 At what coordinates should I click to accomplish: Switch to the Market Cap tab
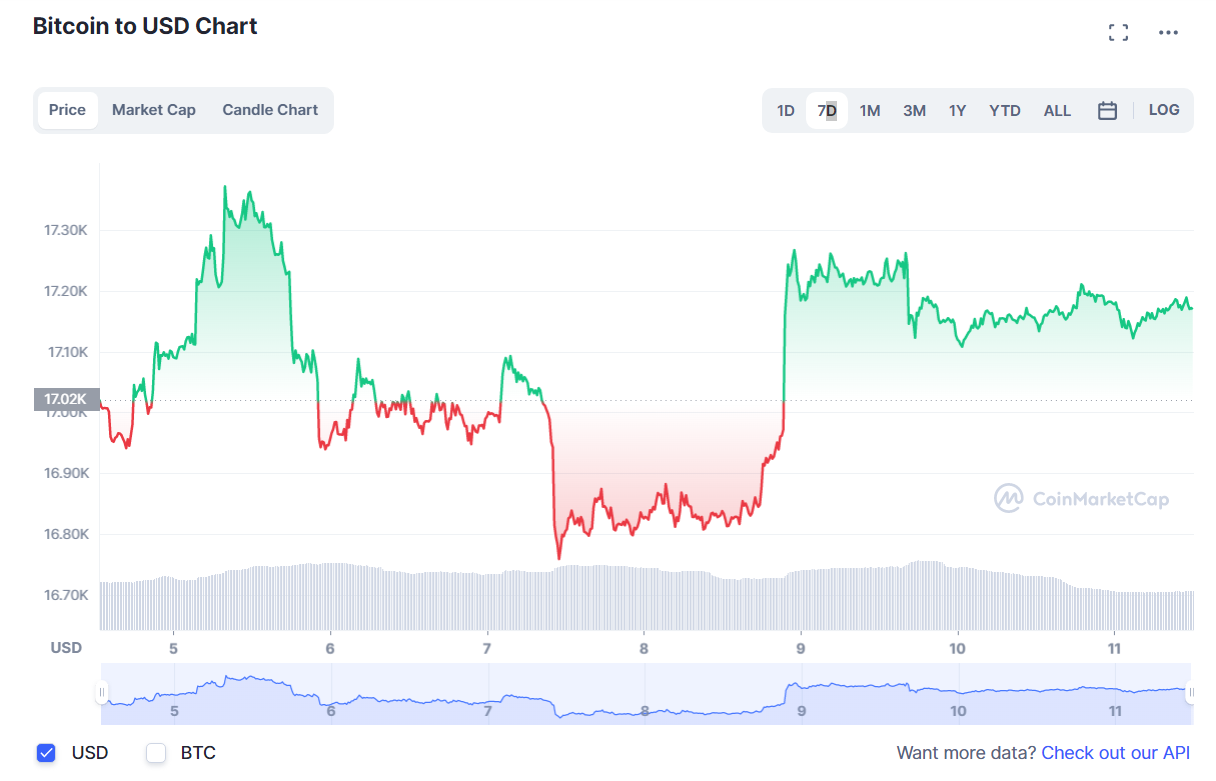(153, 110)
